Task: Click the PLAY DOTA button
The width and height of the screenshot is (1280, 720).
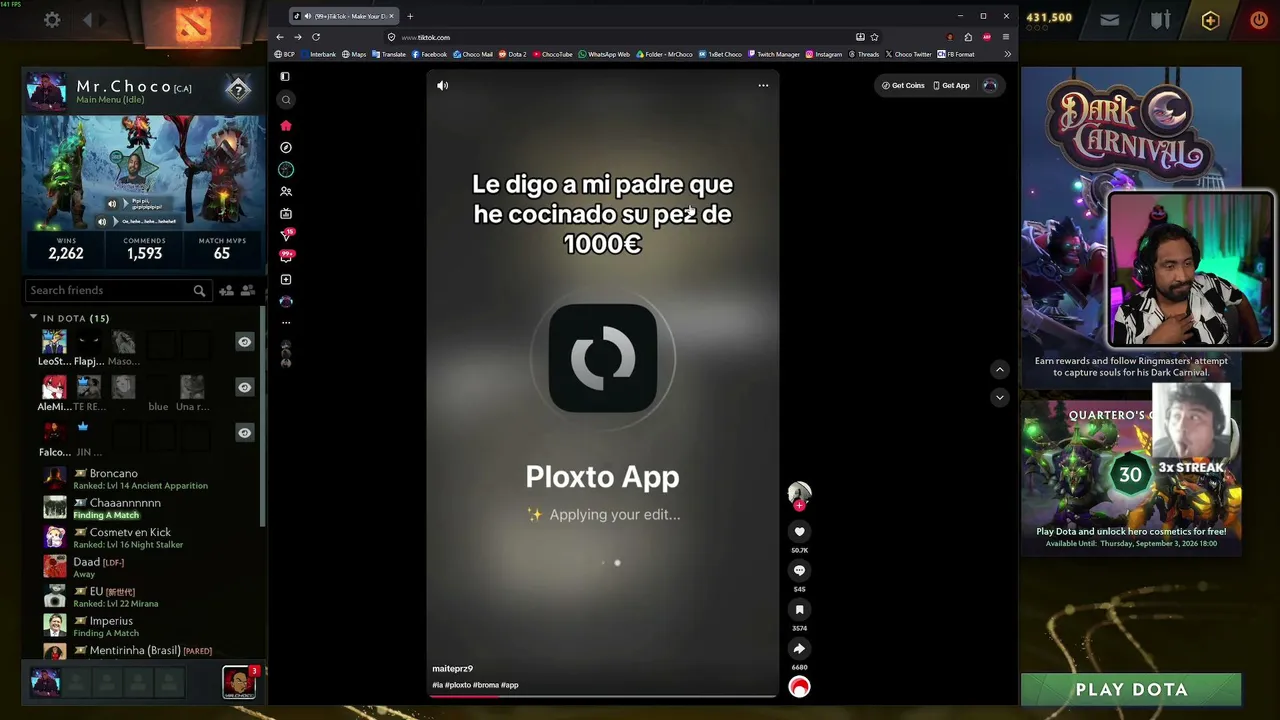Action: [1131, 689]
